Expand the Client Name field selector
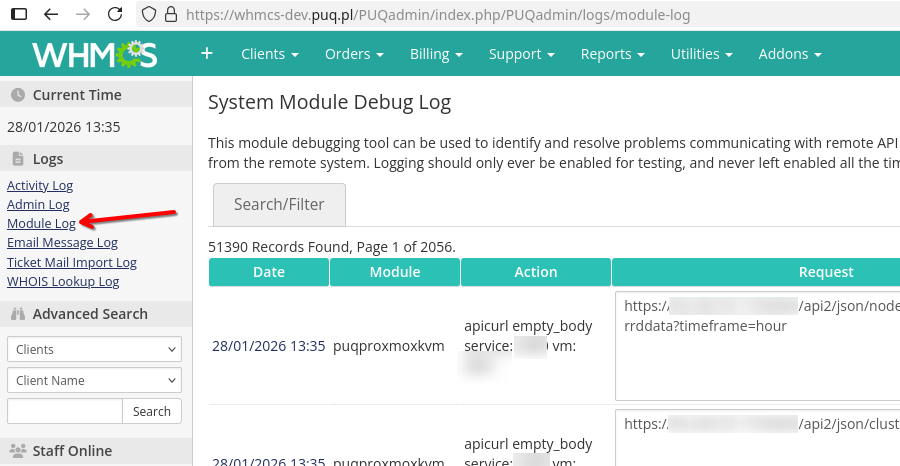Screen dimensions: 900x466 point(95,380)
